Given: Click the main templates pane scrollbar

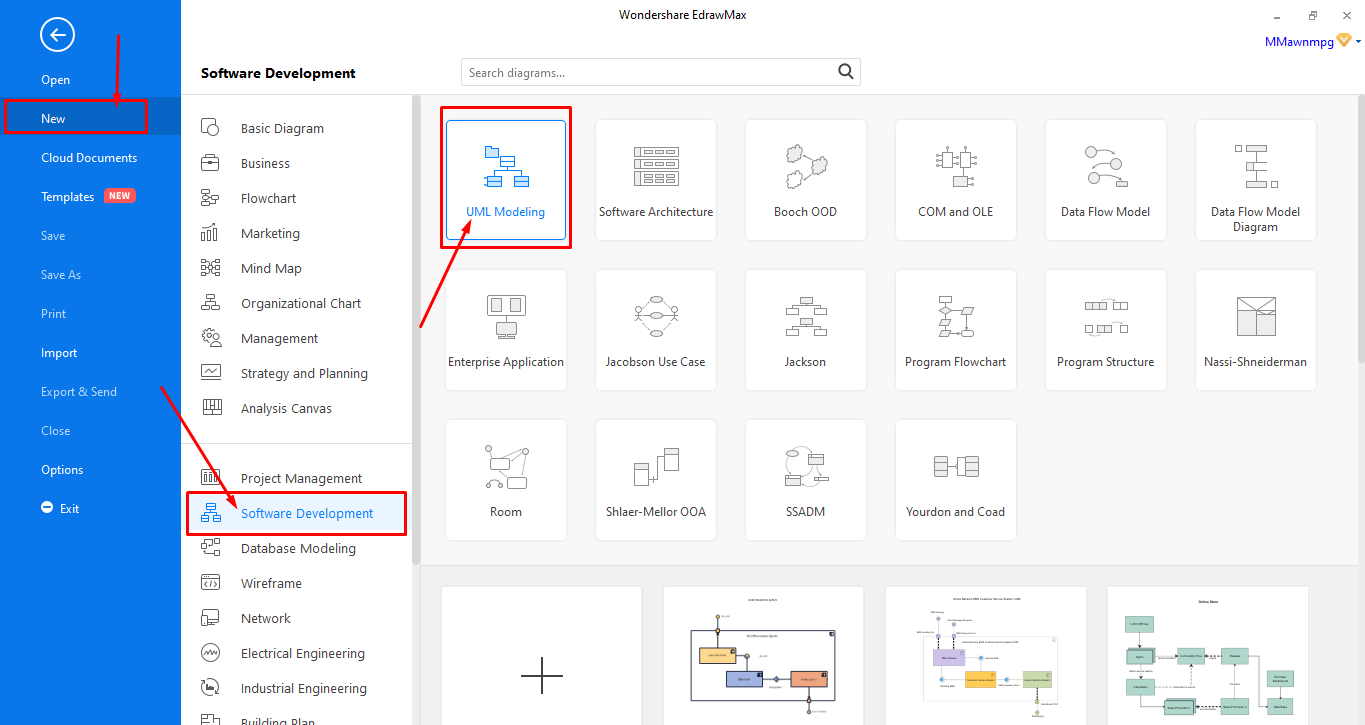Looking at the screenshot, I should (x=1361, y=230).
